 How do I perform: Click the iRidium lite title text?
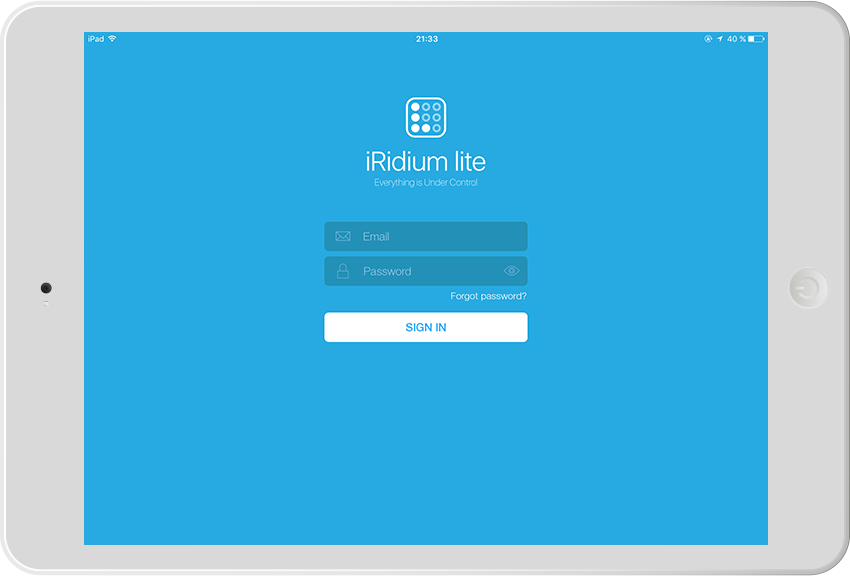click(425, 162)
